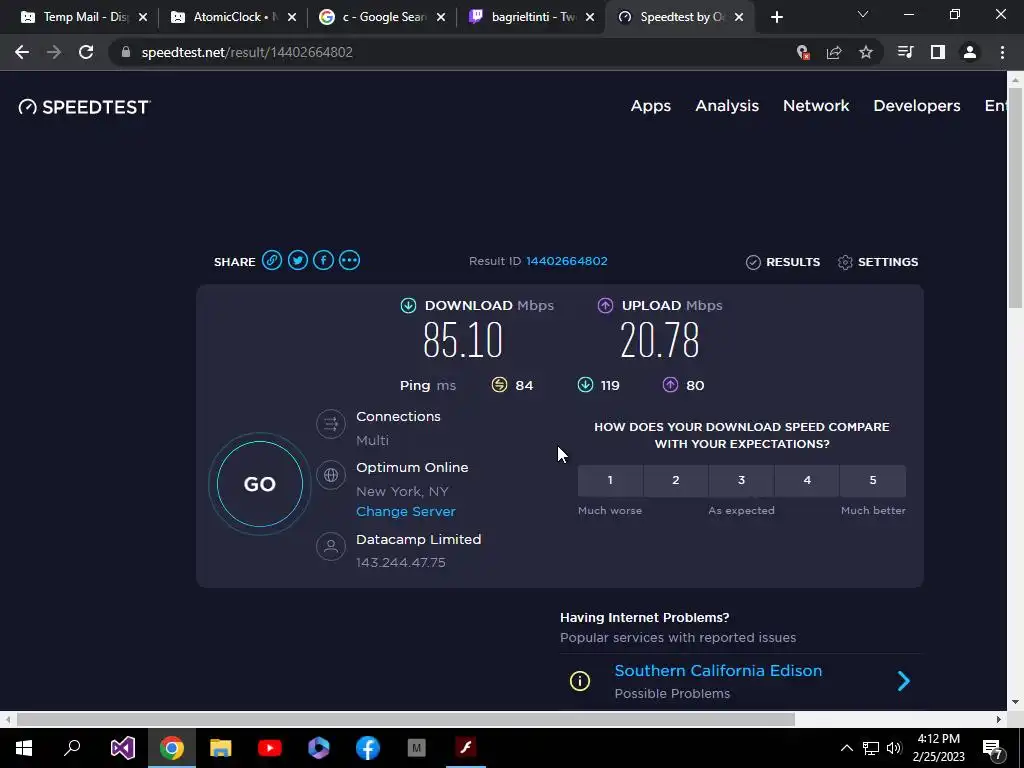
Task: Bookmark this page with the star icon
Action: point(865,52)
